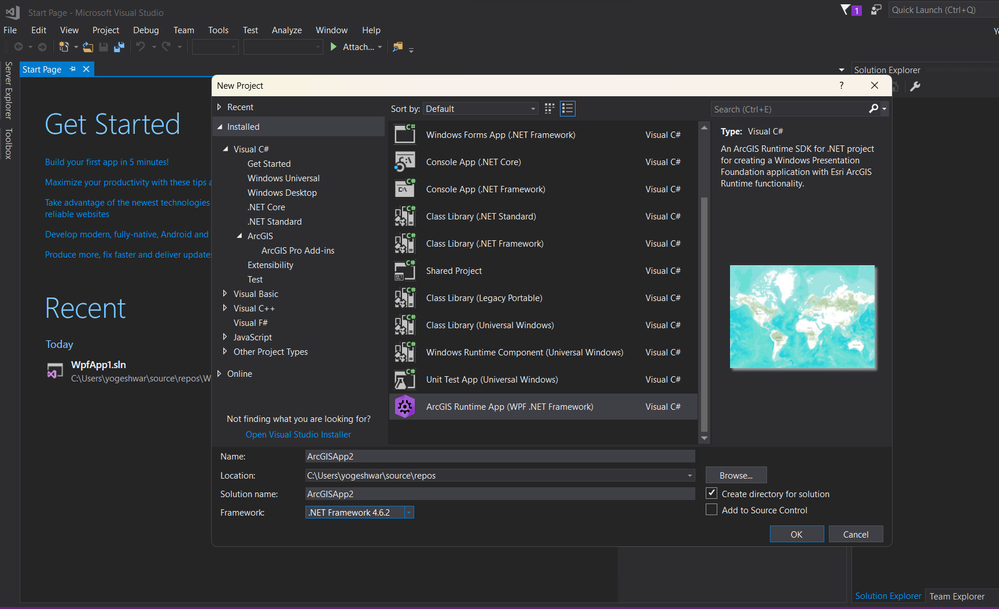Screen dimensions: 999x609
Task: Click the Unit Test App flask icon
Action: pyautogui.click(x=405, y=380)
